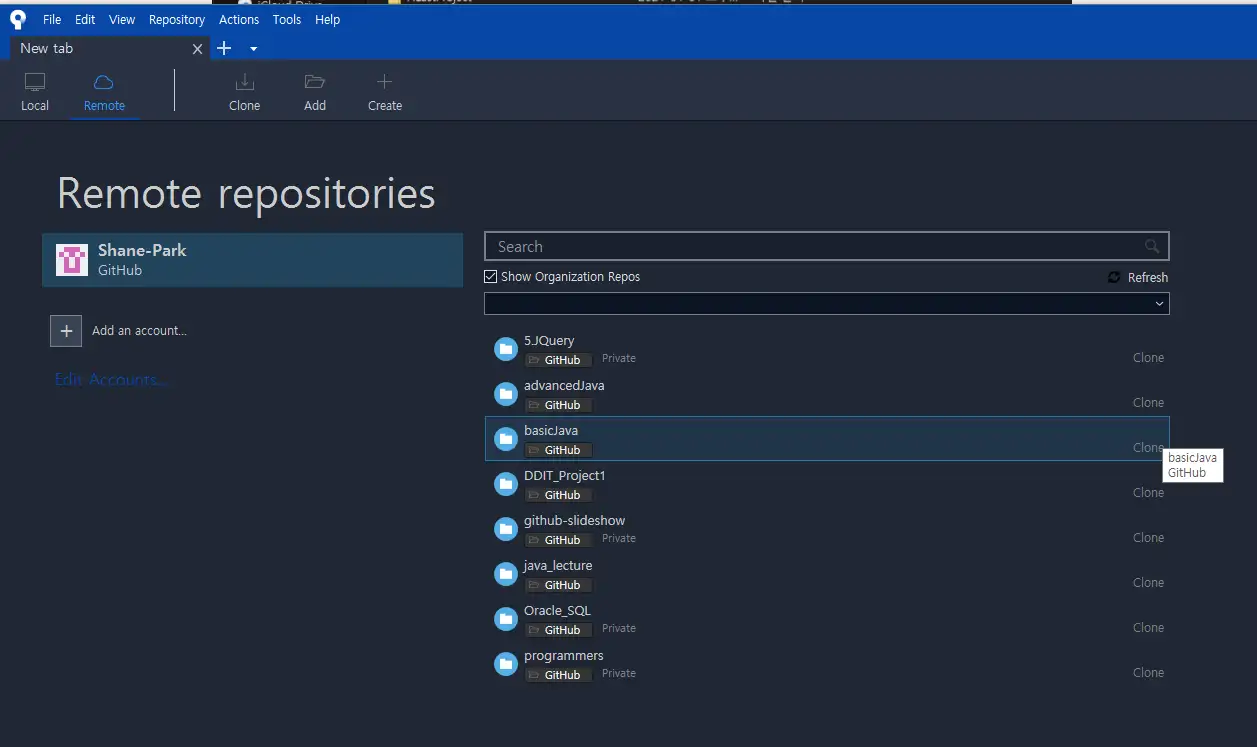Screen dimensions: 1257x747
Task: Select the github-slideshow repository name
Action: point(575,521)
